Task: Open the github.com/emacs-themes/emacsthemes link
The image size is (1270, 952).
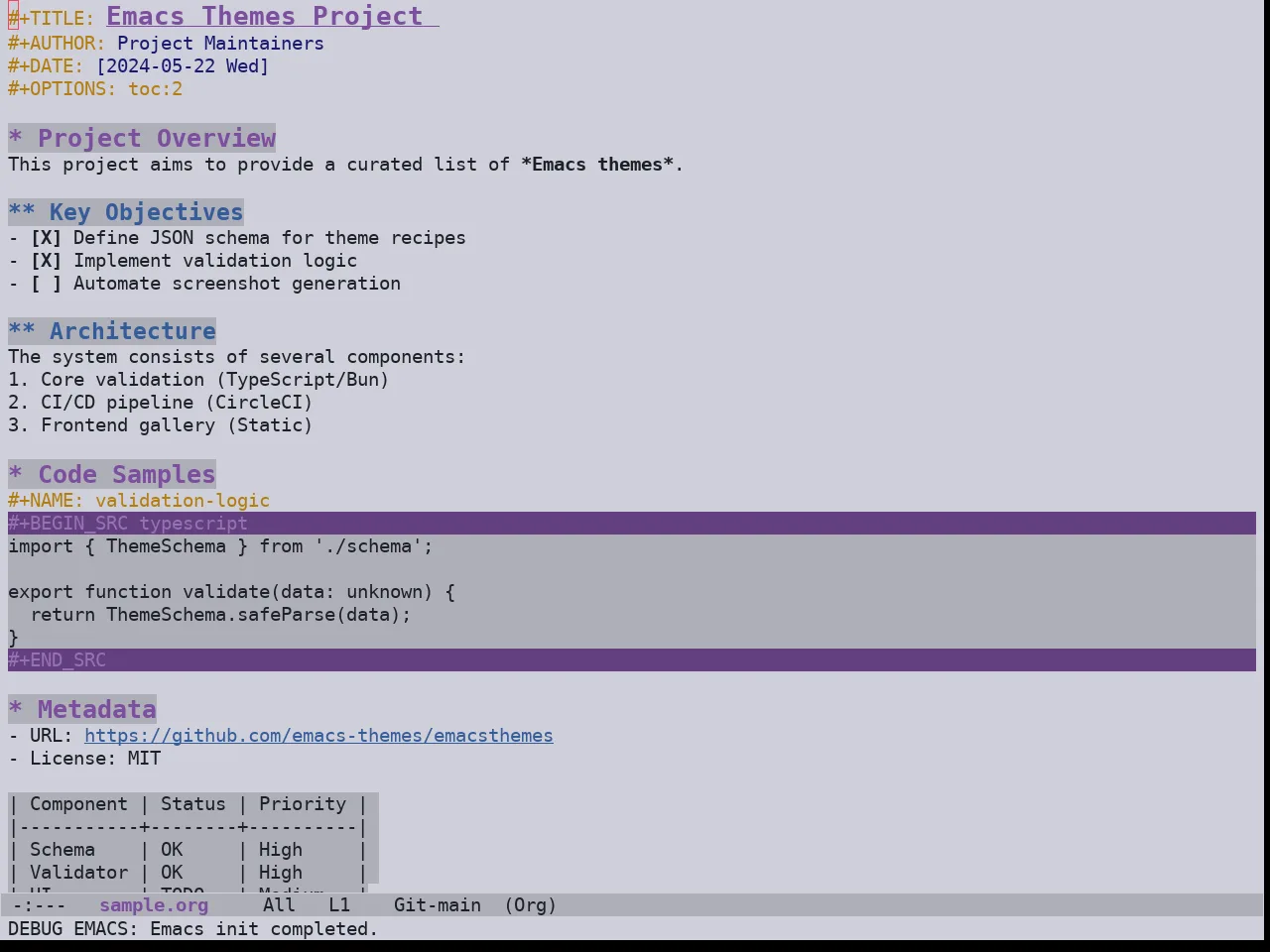Action: [318, 736]
